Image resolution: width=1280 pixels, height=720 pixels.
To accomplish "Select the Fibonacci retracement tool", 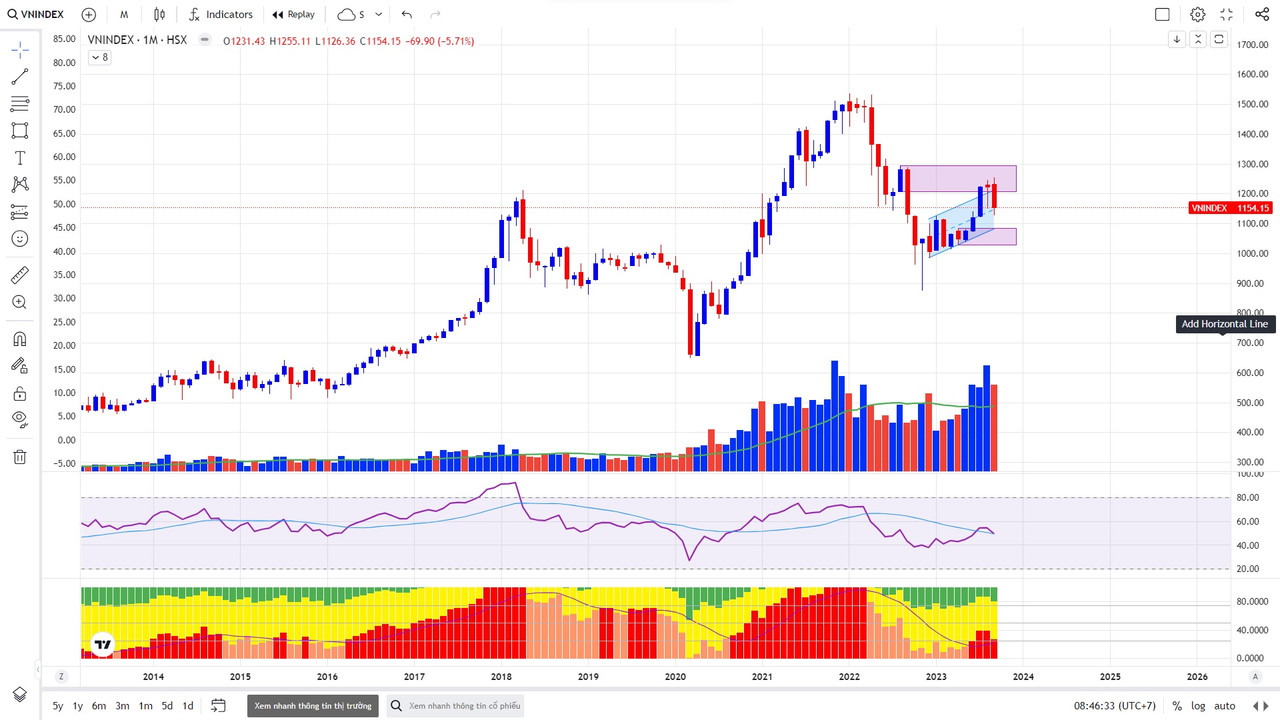I will [20, 104].
